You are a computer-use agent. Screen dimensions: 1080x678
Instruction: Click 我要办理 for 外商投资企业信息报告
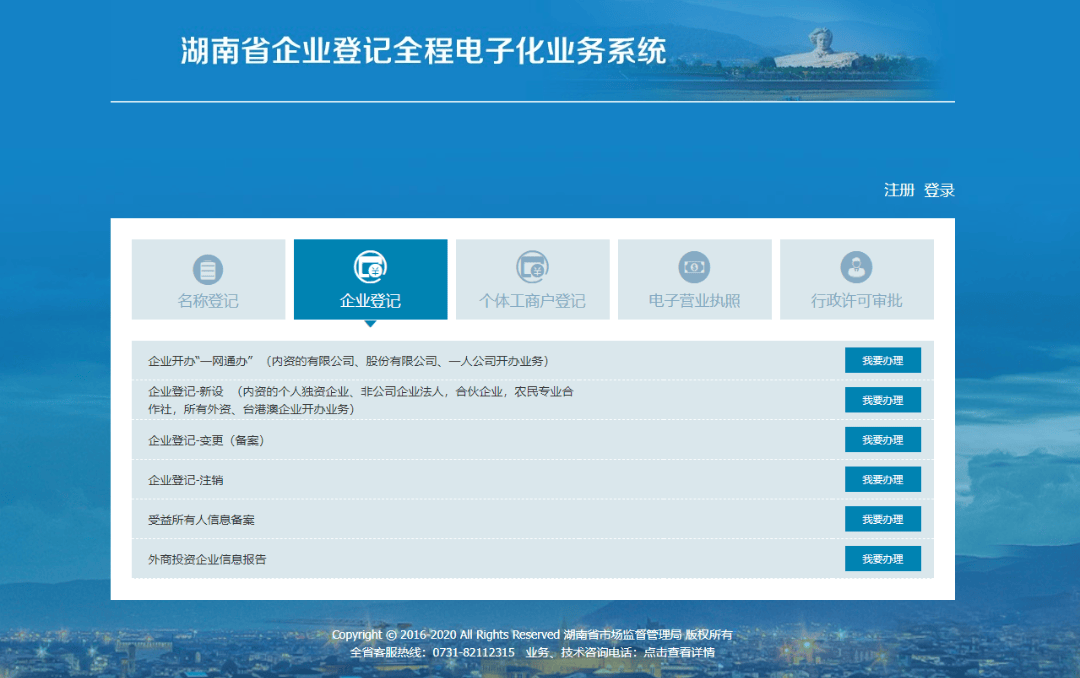pos(883,558)
